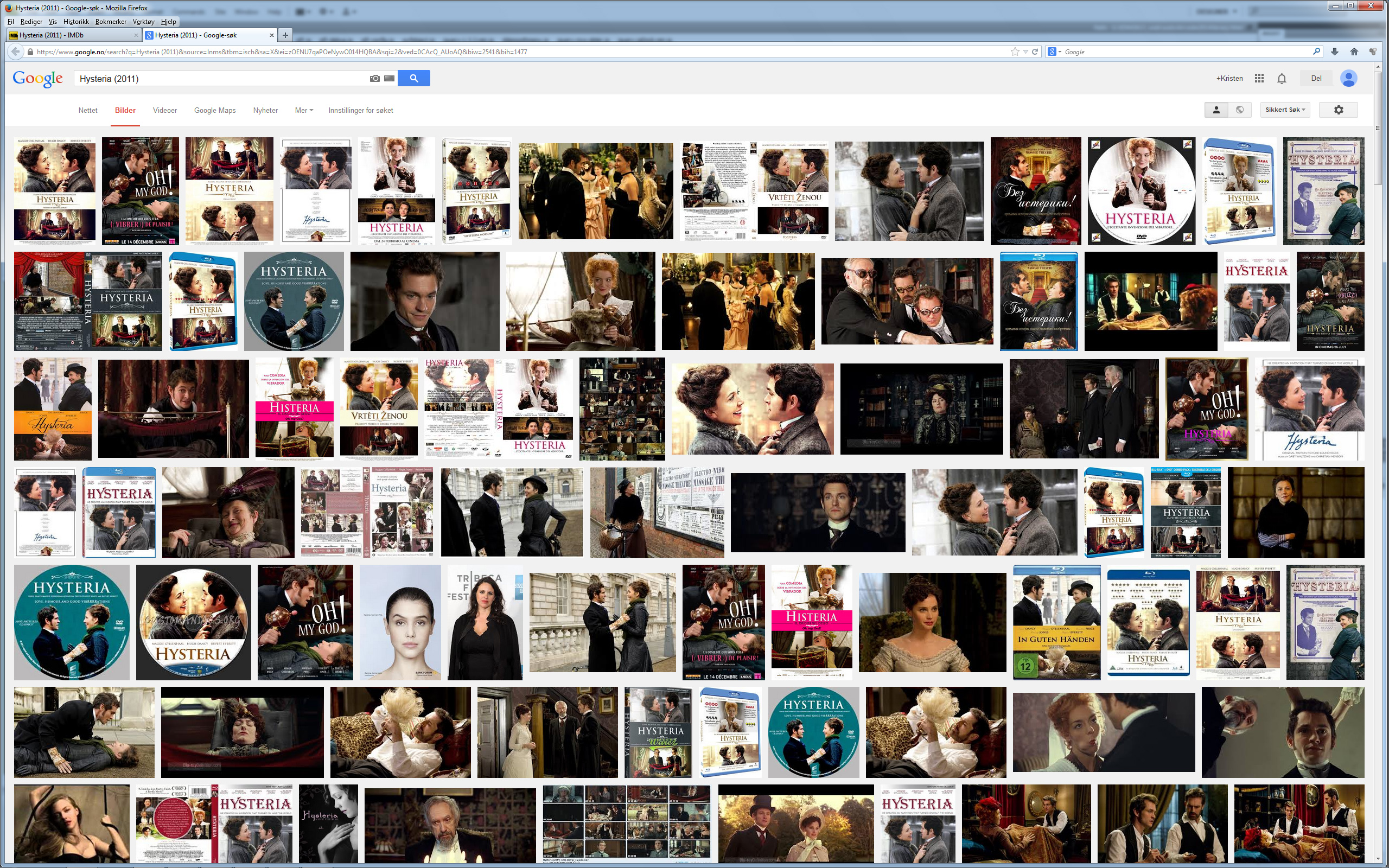1389x868 pixels.
Task: Click the Google logo
Action: coord(38,79)
